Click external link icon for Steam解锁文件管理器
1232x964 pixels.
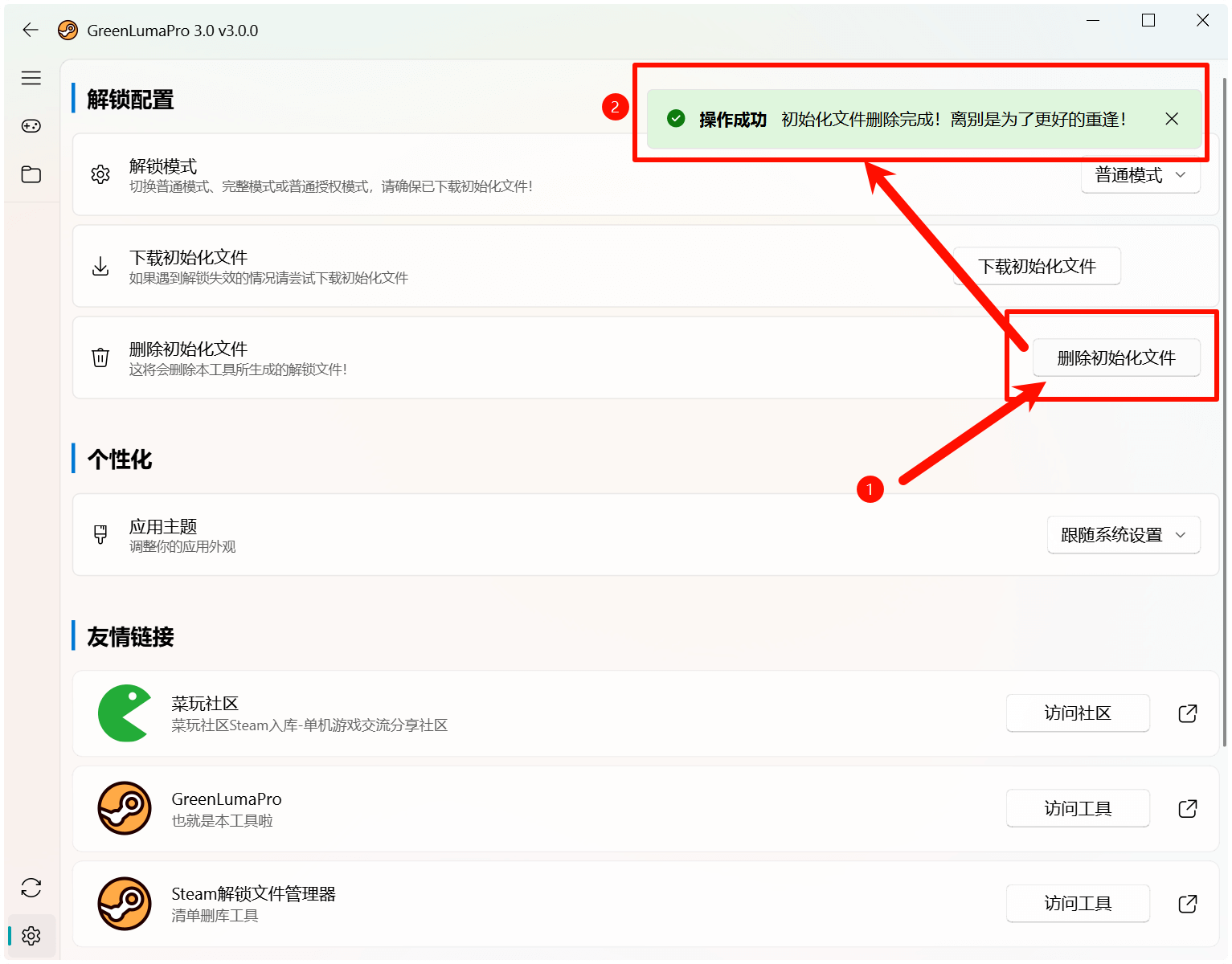1187,904
